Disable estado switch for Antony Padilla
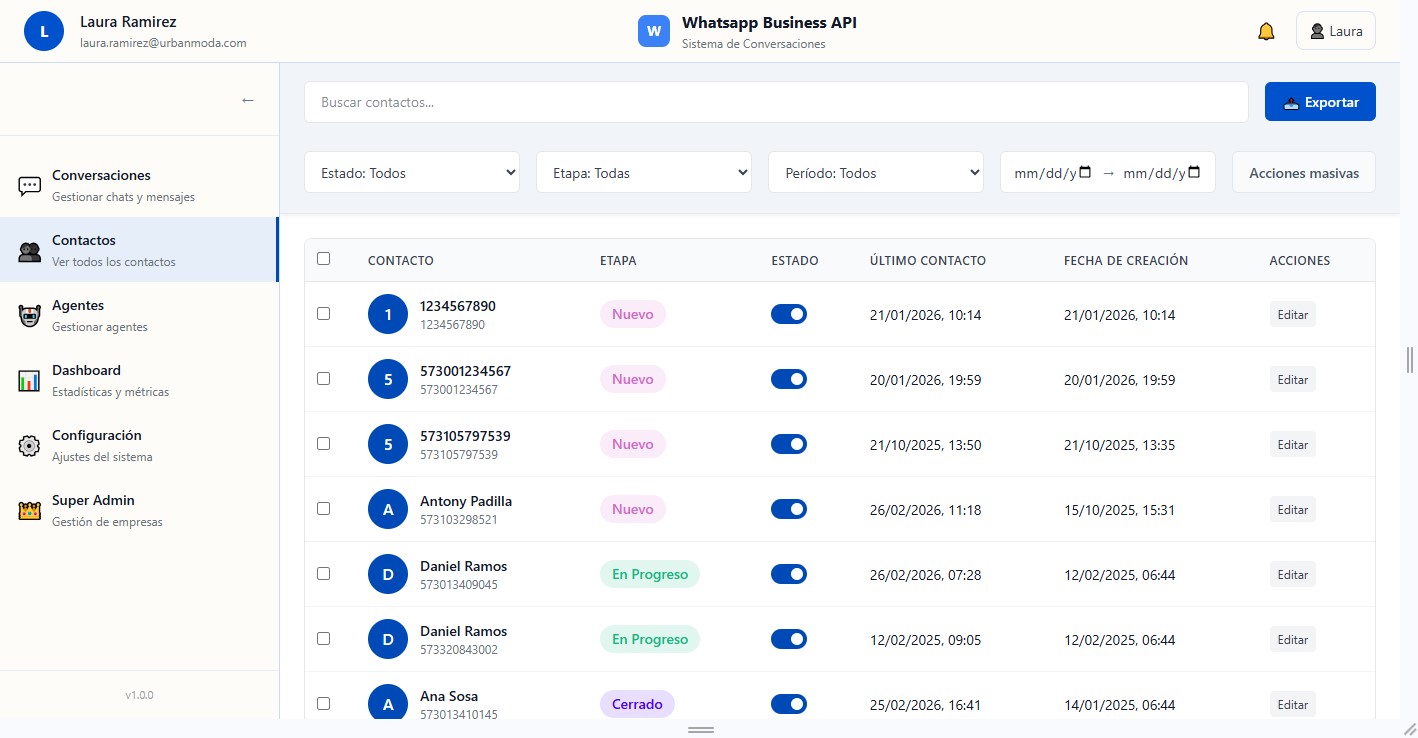 (x=789, y=509)
